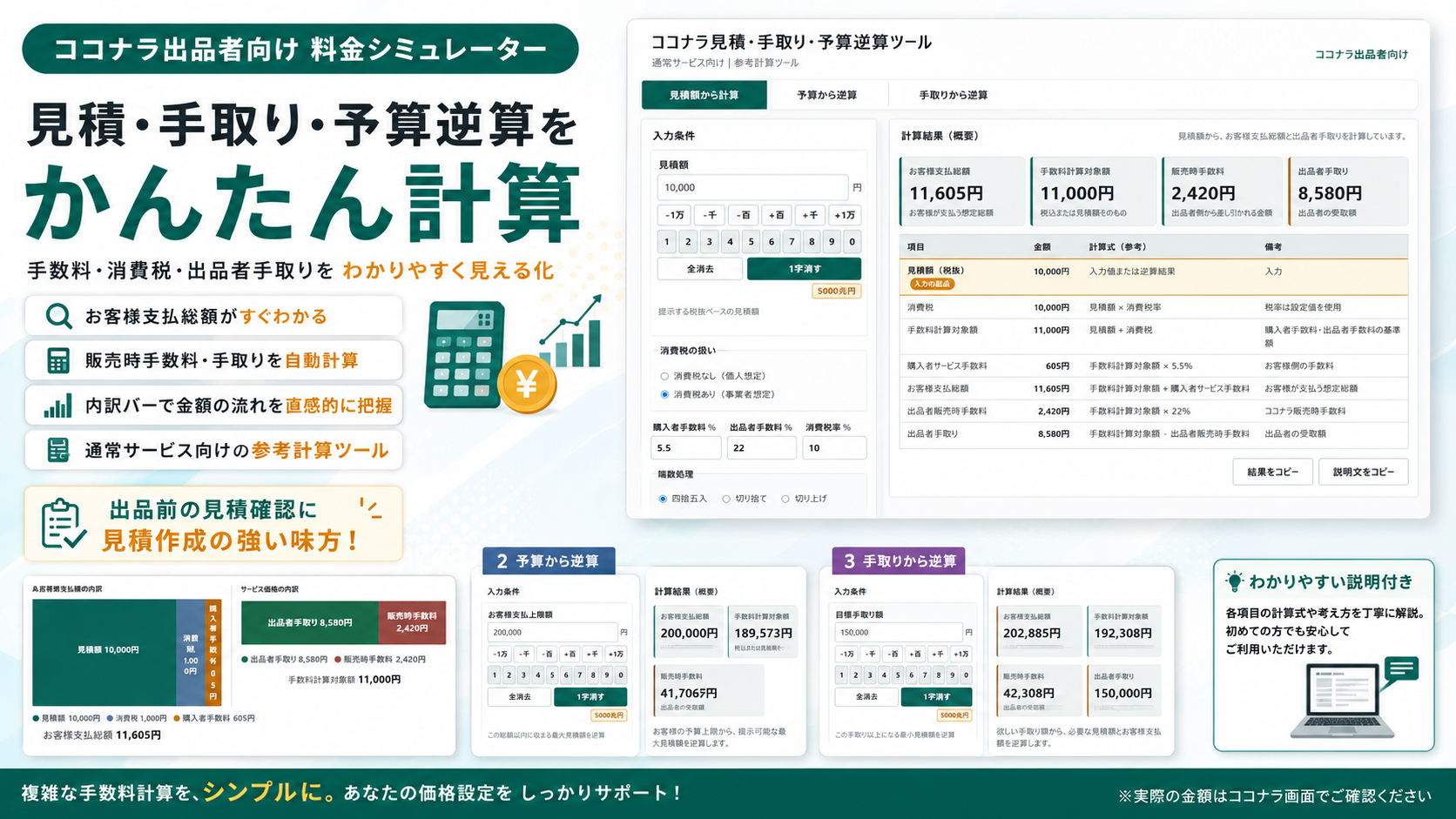
Task: Click digit key 5 in the main keypad
Action: point(751,242)
